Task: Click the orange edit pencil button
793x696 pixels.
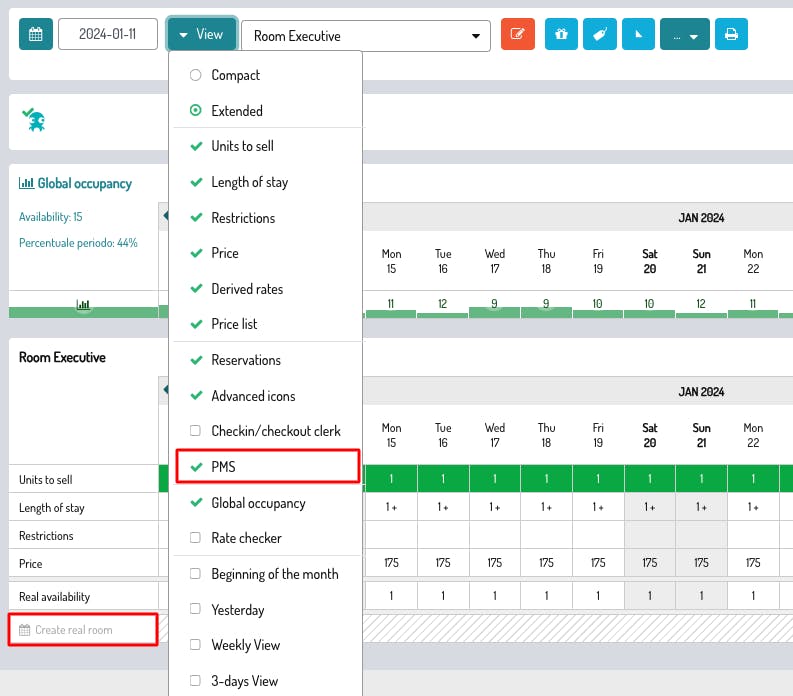Action: click(x=517, y=34)
